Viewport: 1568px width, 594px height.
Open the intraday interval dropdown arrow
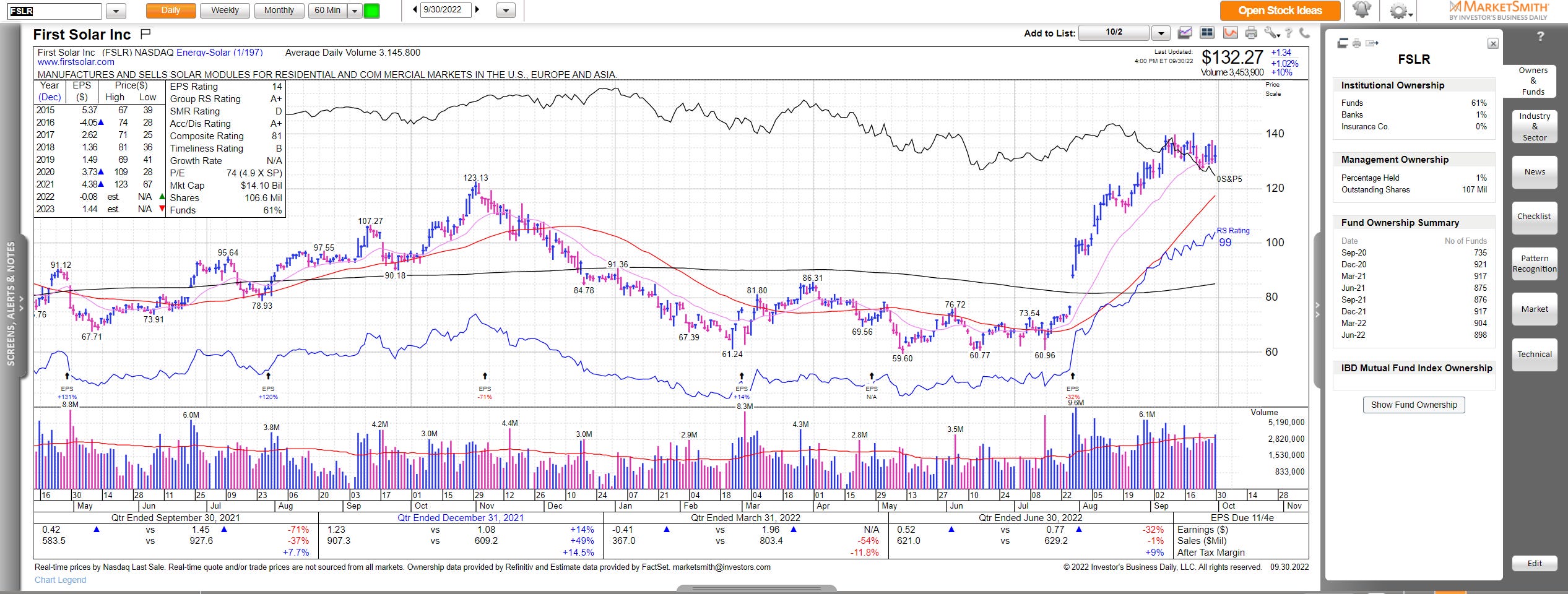coord(354,11)
